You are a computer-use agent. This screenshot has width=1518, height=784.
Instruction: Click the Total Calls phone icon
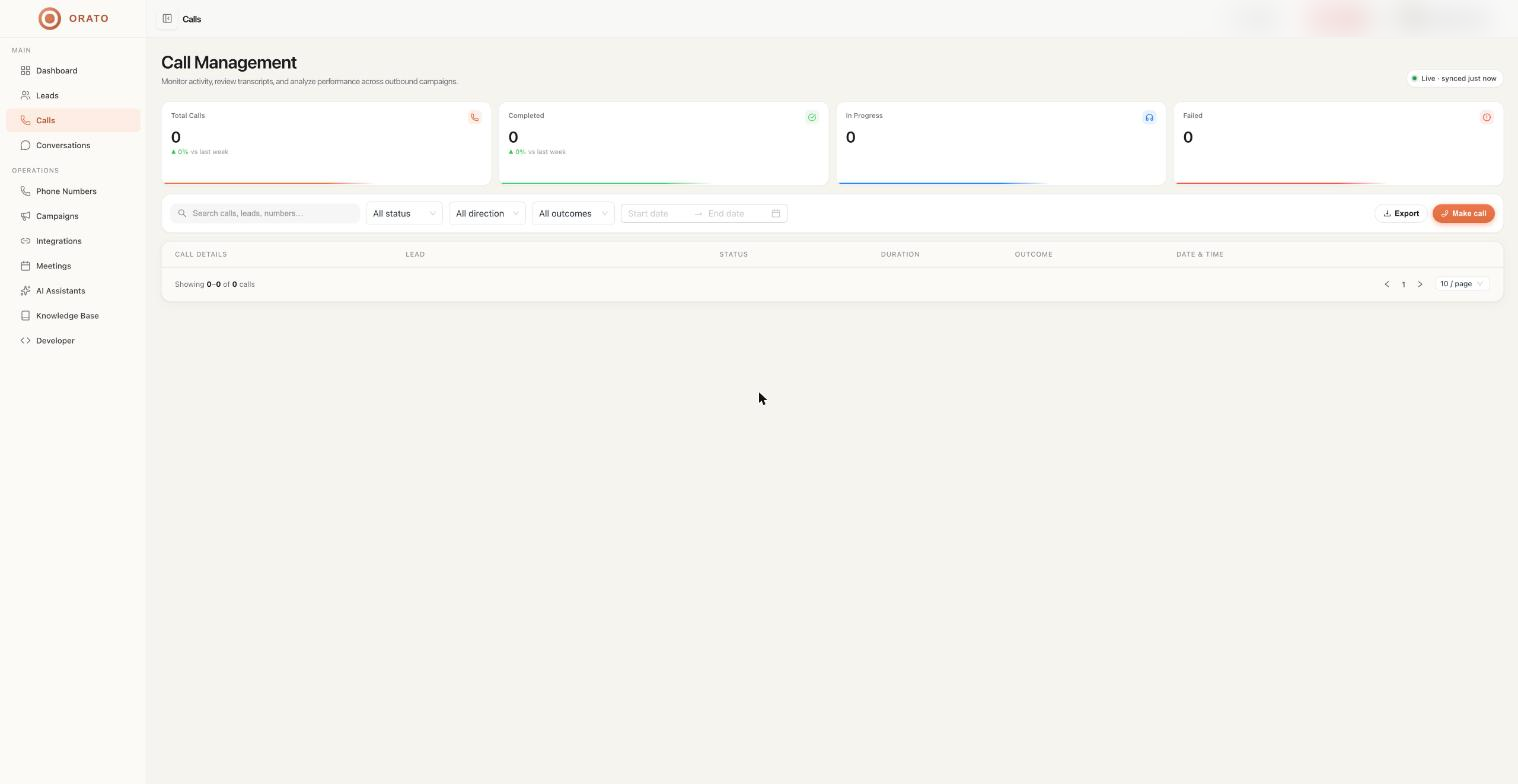coord(474,117)
